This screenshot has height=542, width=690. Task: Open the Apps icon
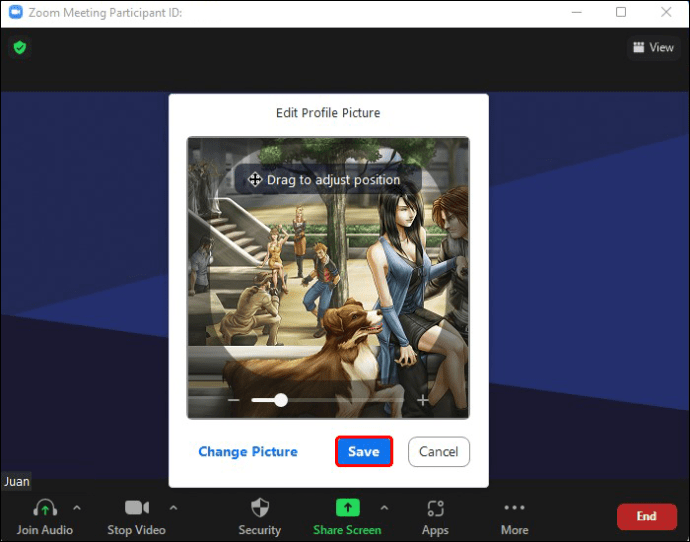point(435,508)
